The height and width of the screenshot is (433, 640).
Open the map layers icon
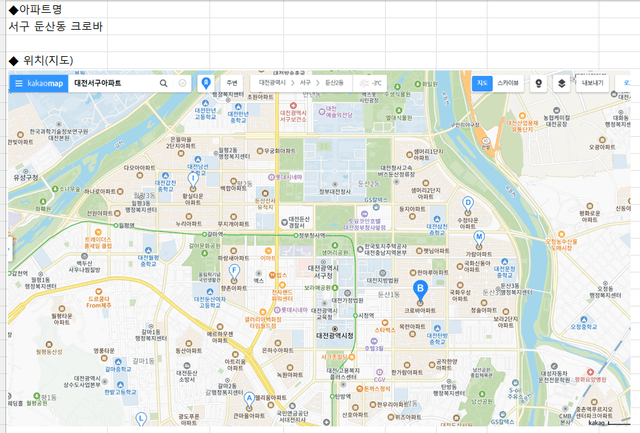(562, 83)
